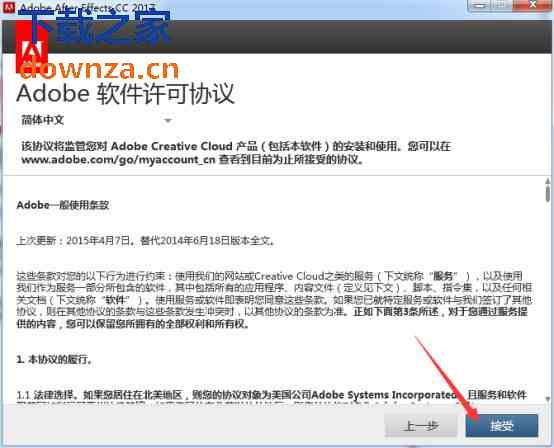This screenshot has width=554, height=448.
Task: Minimize the installer window
Action: coord(479,5)
